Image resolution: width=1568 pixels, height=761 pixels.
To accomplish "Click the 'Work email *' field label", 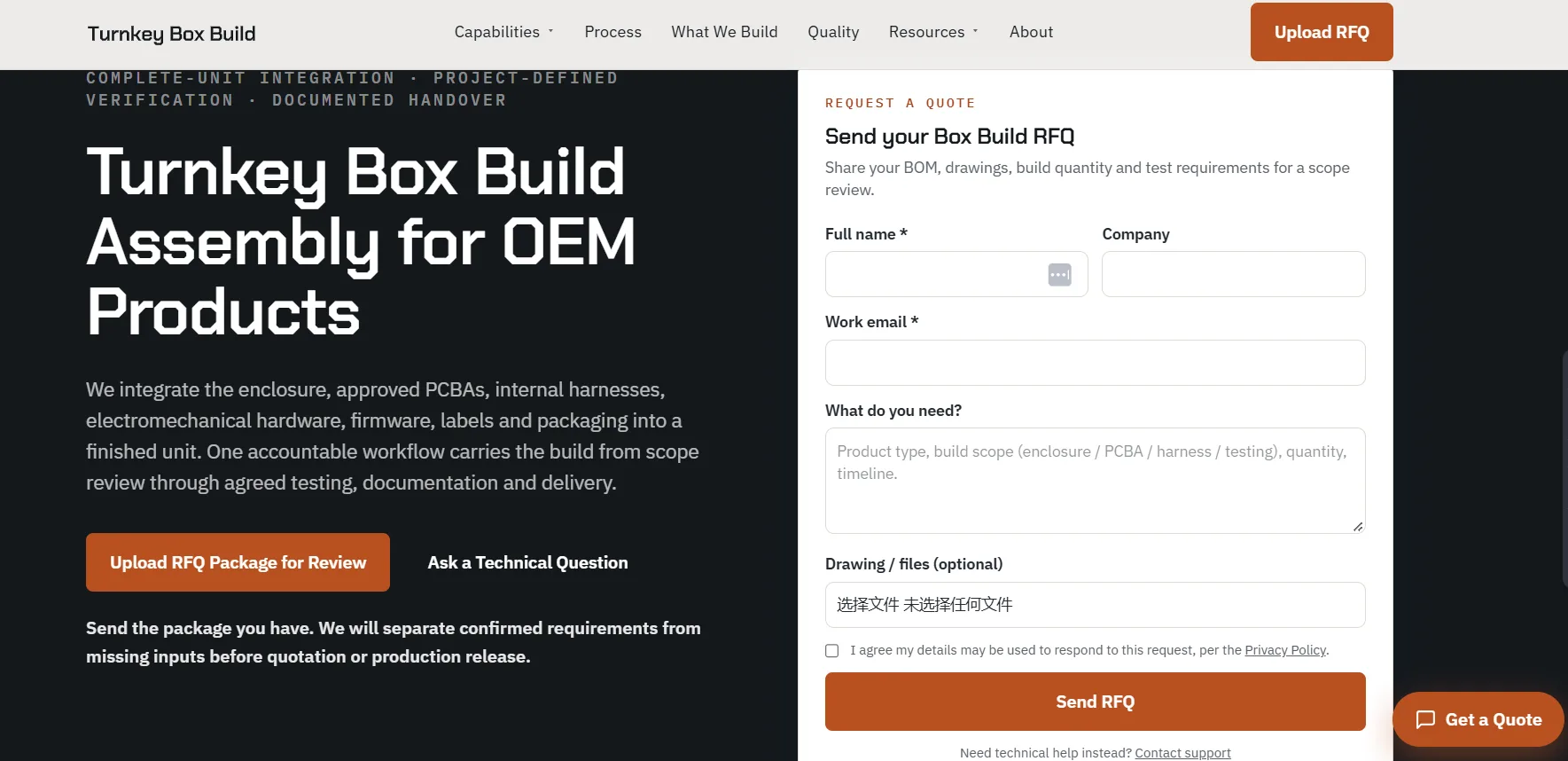I will coord(871,322).
